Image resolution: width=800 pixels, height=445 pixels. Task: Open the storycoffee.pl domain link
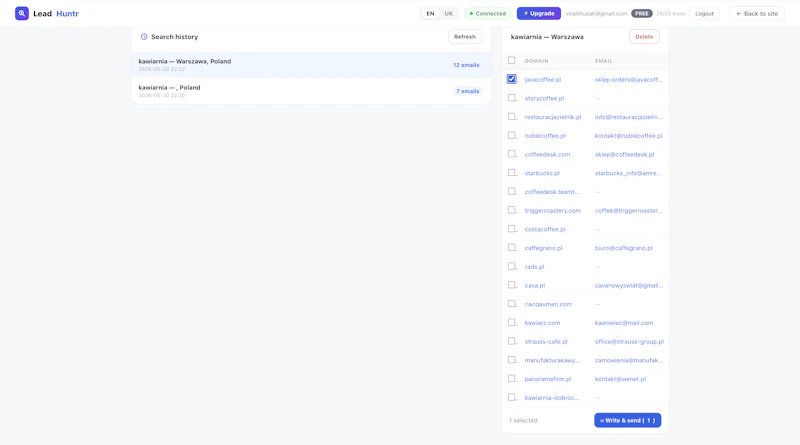click(x=544, y=98)
